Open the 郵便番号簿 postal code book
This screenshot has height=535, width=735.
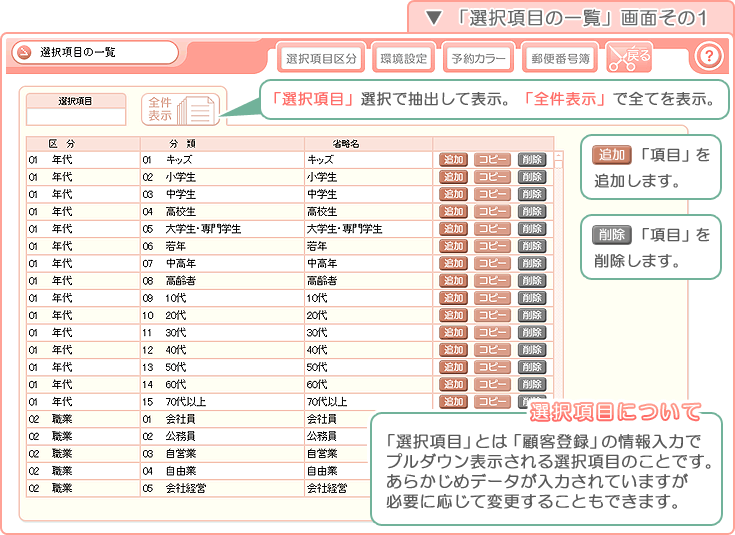(559, 58)
